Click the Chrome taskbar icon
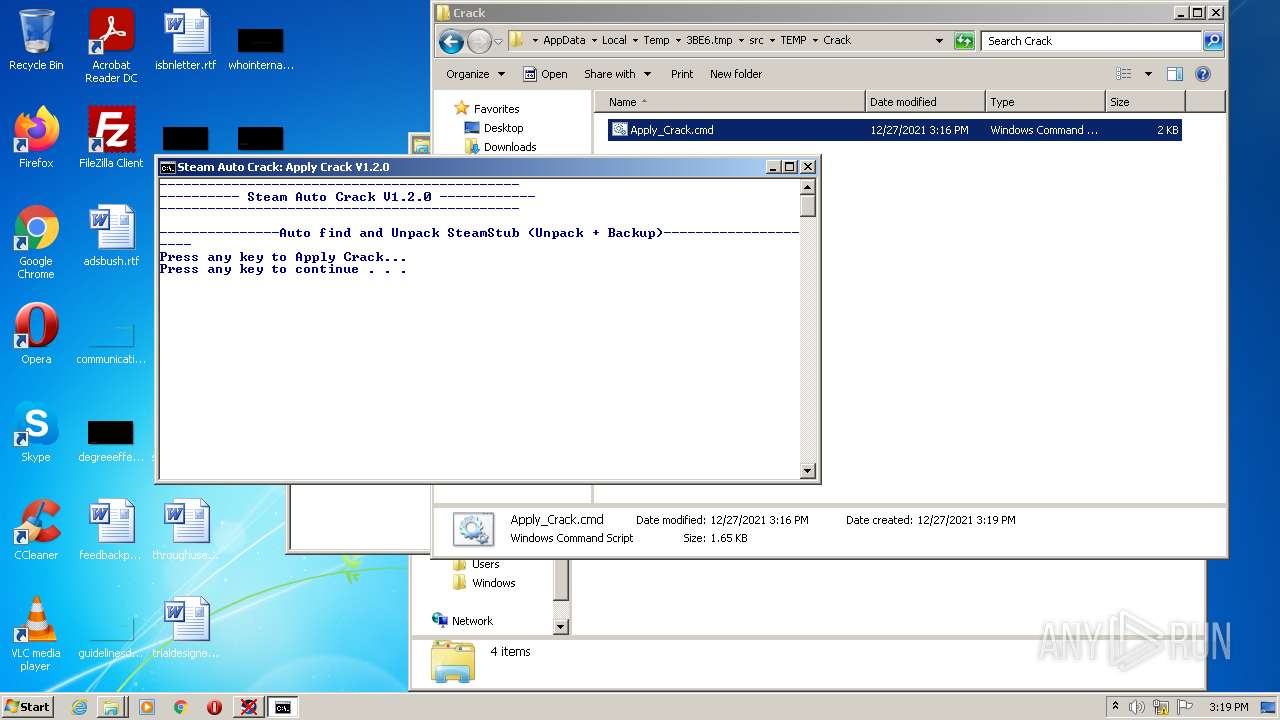Viewport: 1280px width, 720px height. (x=181, y=707)
